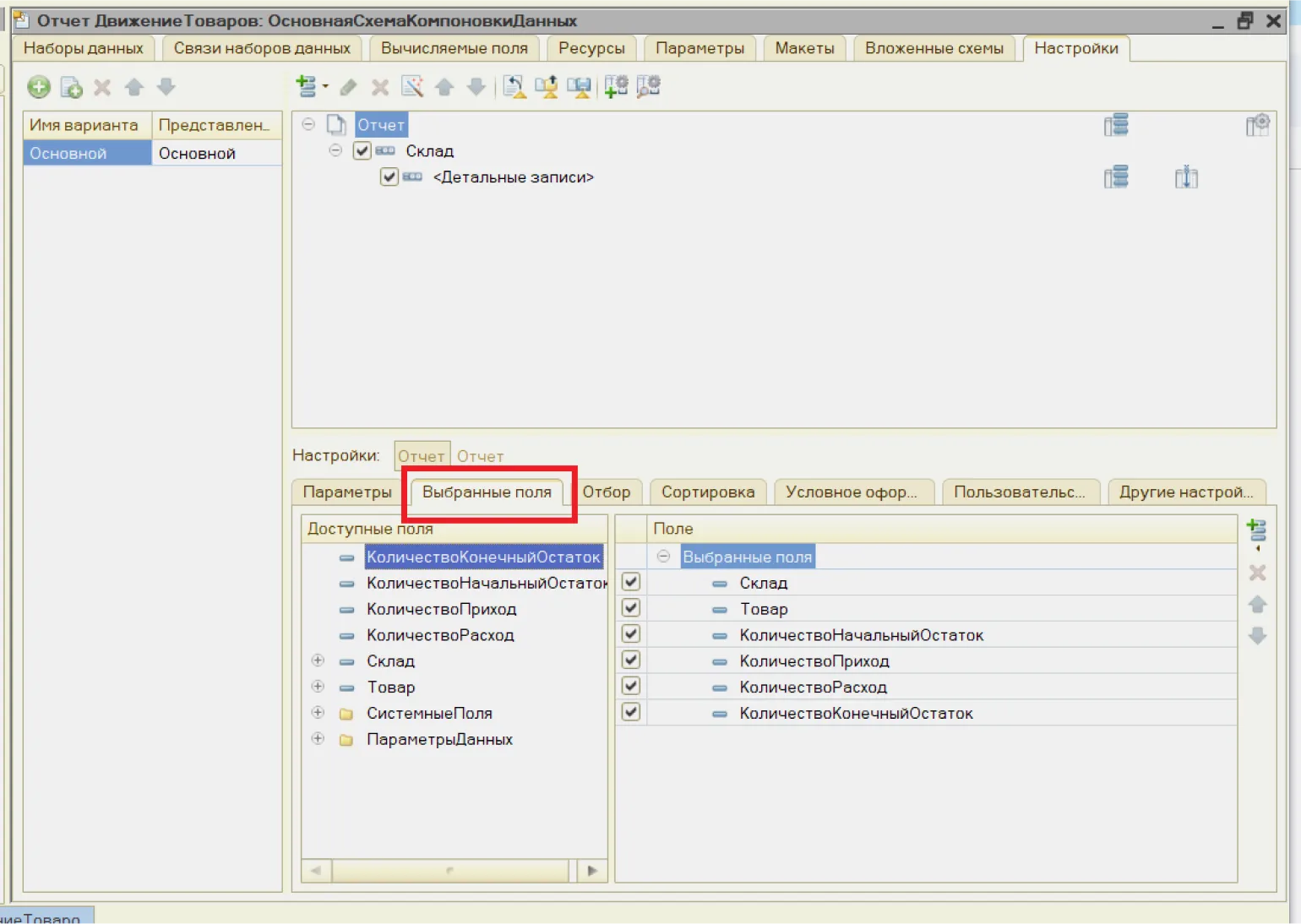Open the Сортировка settings tab

pyautogui.click(x=708, y=492)
